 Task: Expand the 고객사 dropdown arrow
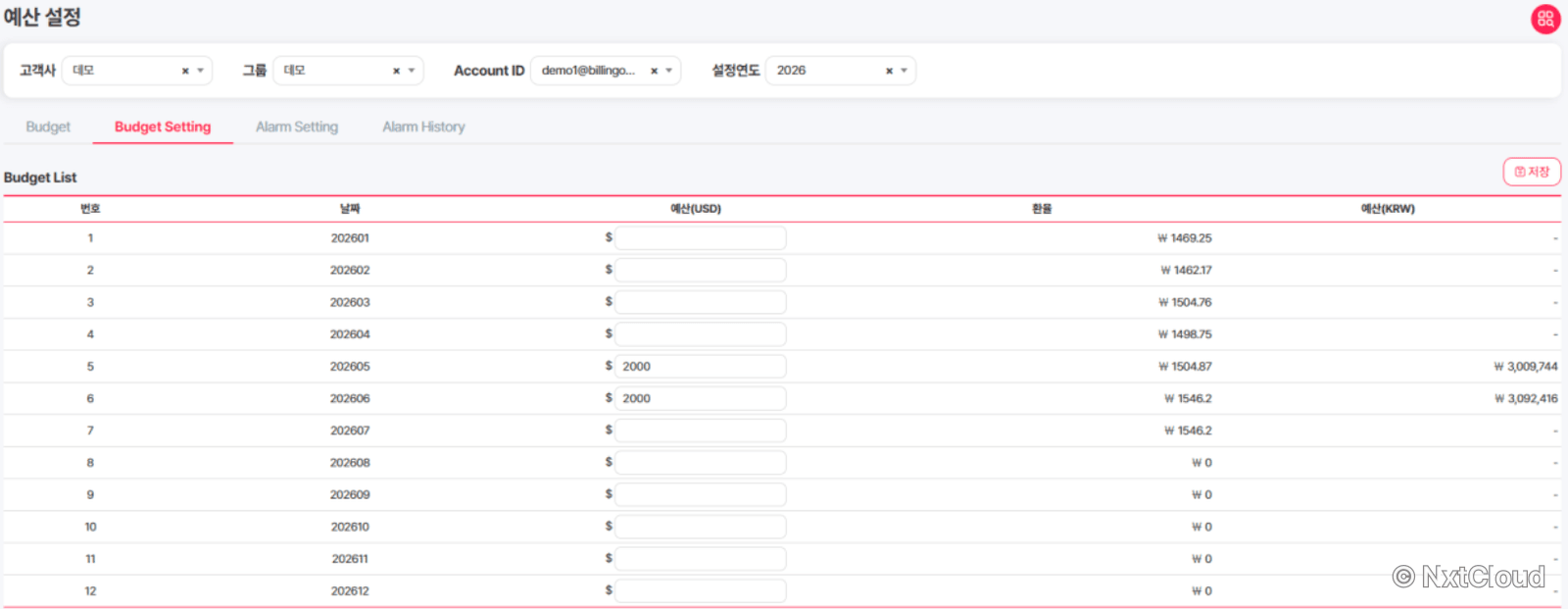(200, 71)
